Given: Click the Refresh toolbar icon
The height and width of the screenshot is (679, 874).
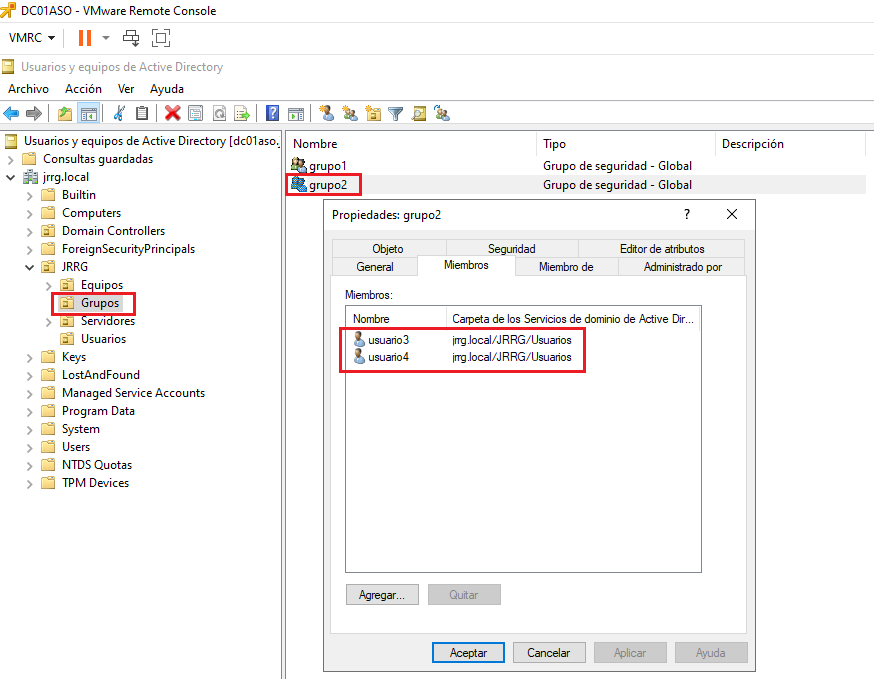Looking at the screenshot, I should [220, 114].
